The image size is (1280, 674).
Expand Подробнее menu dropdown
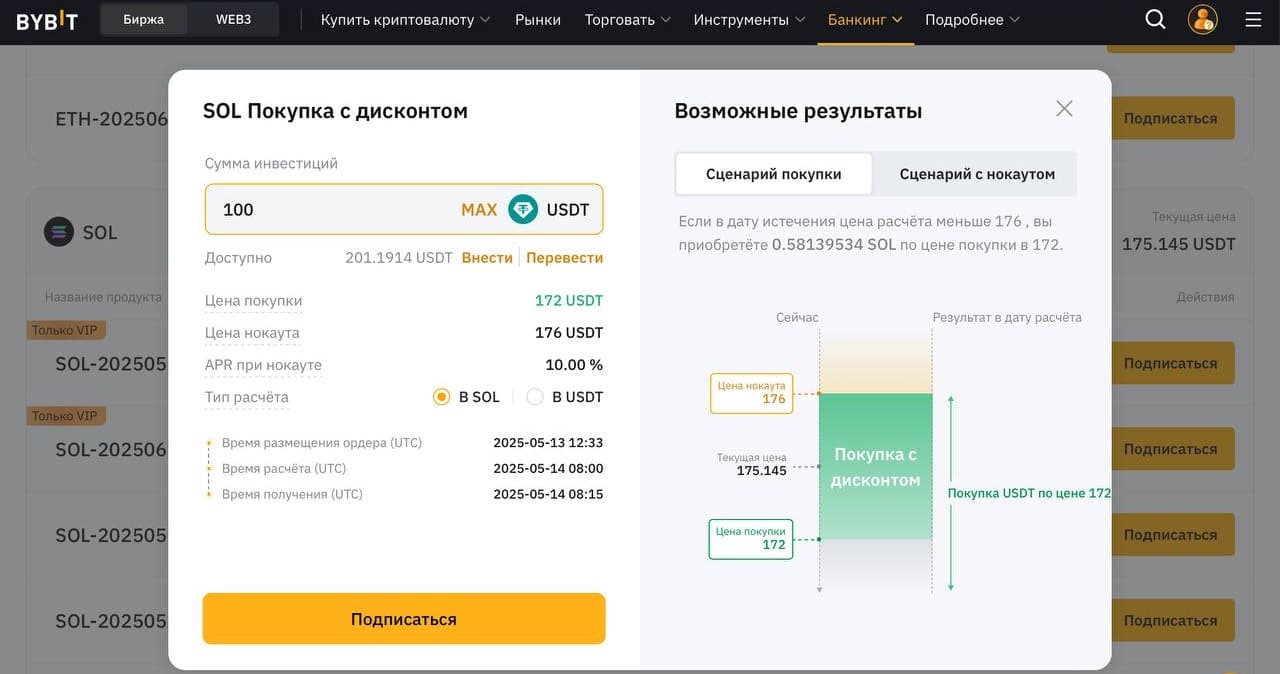point(972,19)
